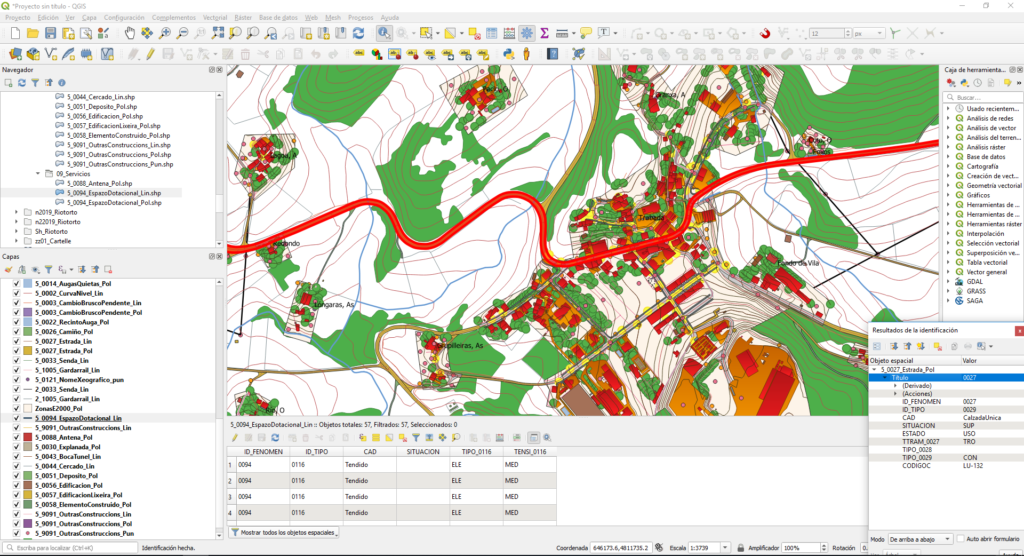This screenshot has height=556, width=1024.
Task: Click the purple swatch of 5_0003_CambioBruscoPendente_Pol
Action: pyautogui.click(x=28, y=312)
